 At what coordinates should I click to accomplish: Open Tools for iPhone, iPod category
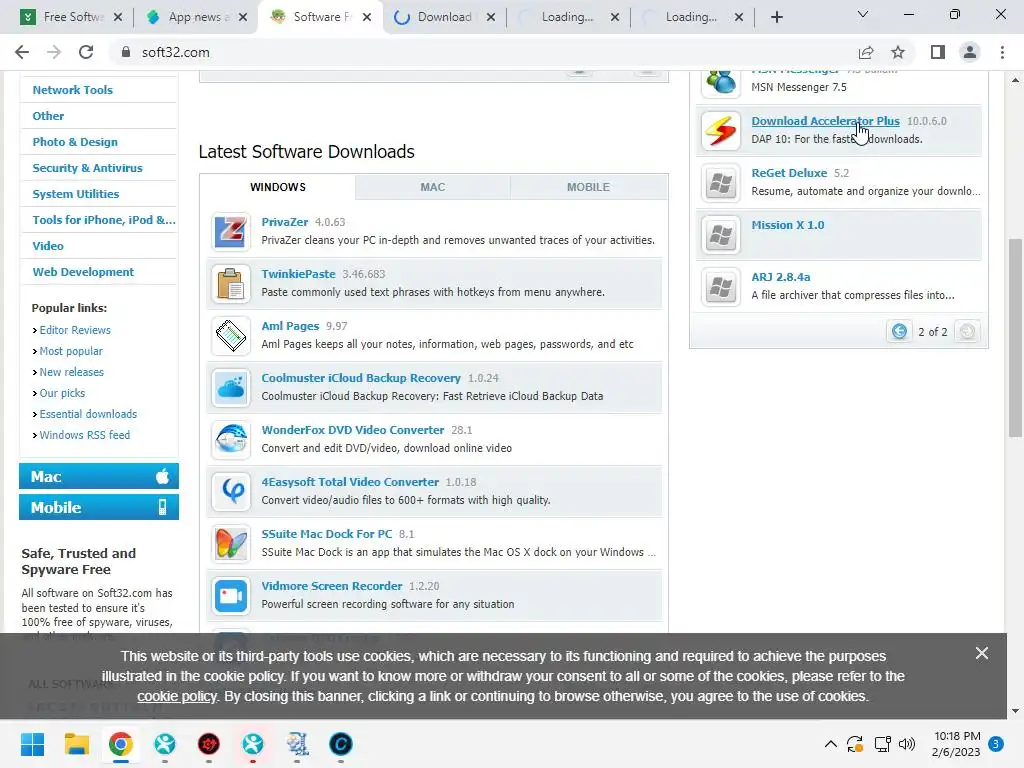pos(104,220)
